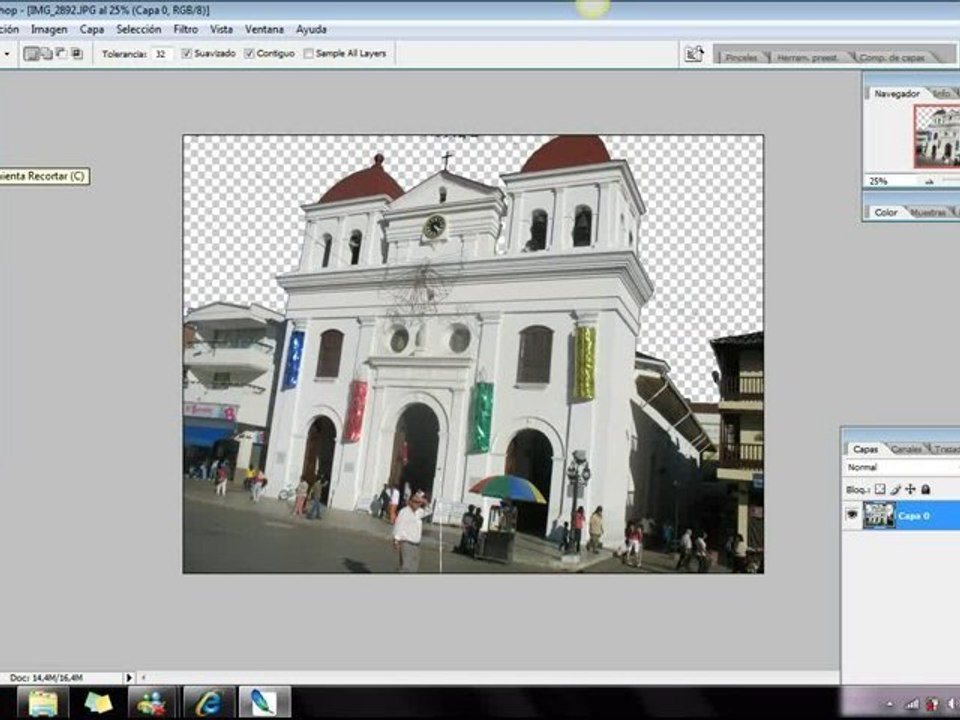Screen dimensions: 960x720
Task: Click the Tolerancia value field
Action: [160, 54]
